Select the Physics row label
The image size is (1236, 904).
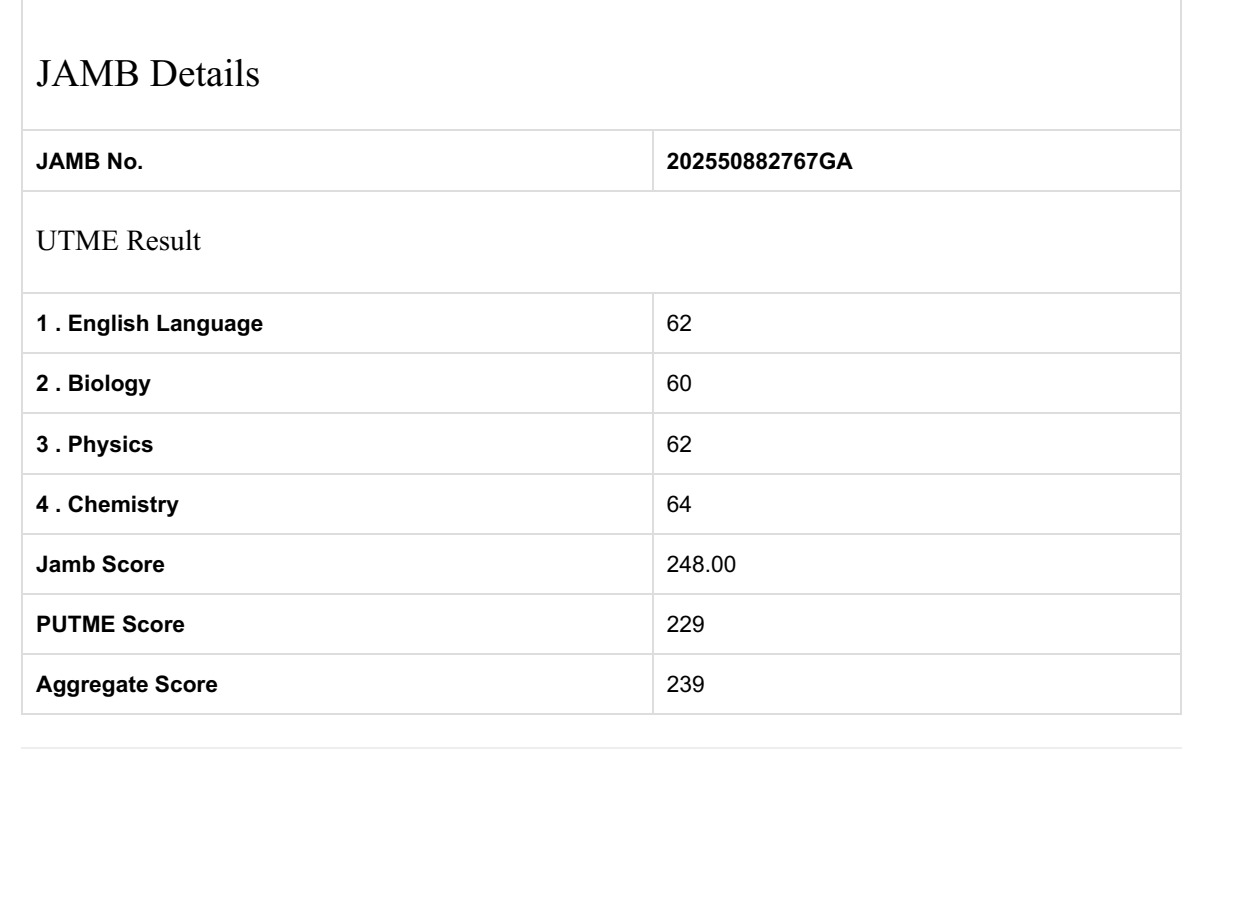[x=94, y=444]
